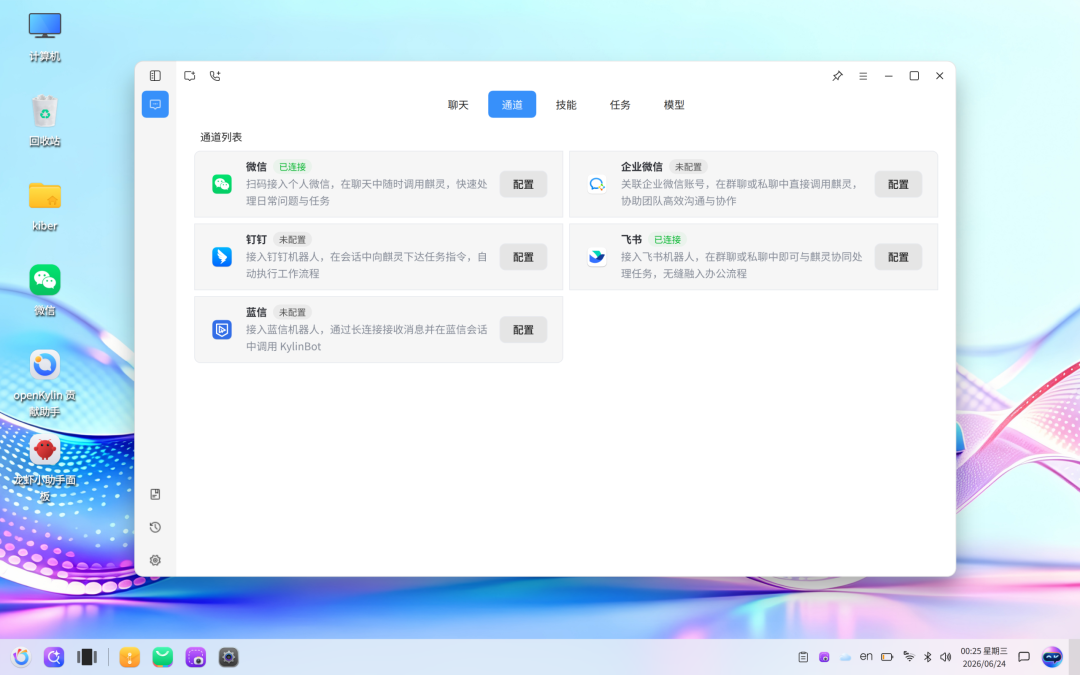Image resolution: width=1080 pixels, height=675 pixels.
Task: Open the green mail app in taskbar
Action: pos(163,657)
